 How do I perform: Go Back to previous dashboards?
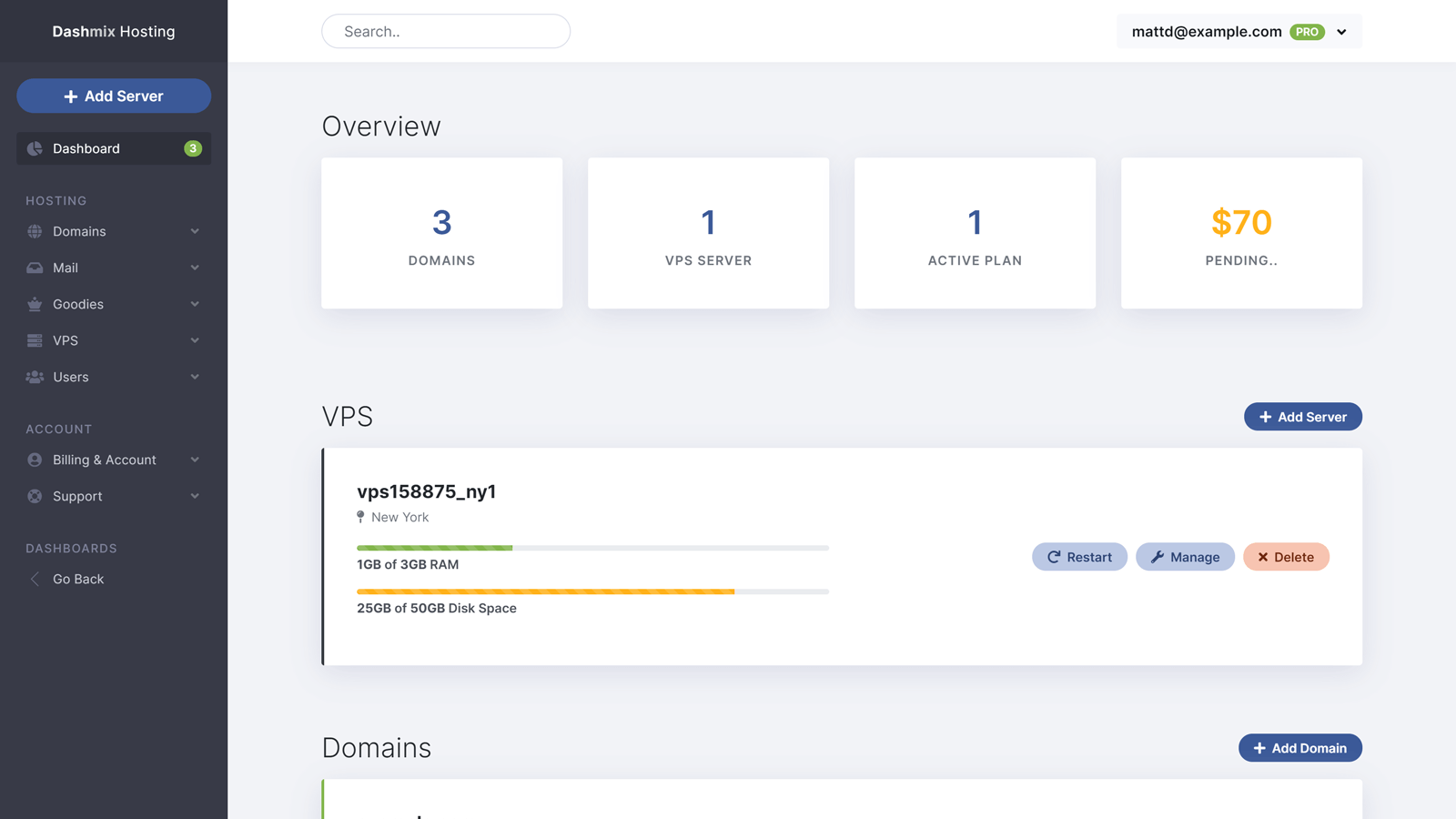click(x=77, y=579)
